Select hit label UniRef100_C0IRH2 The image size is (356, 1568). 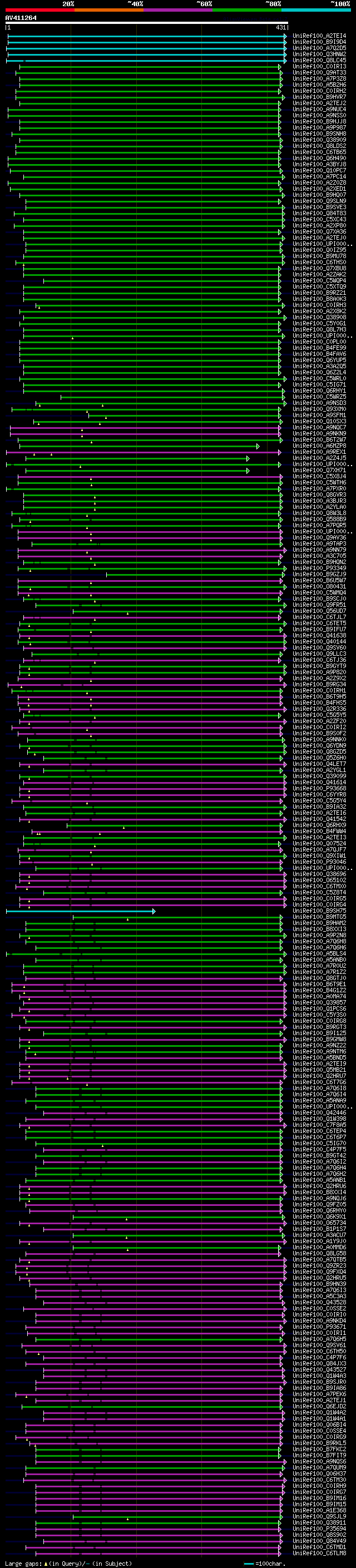click(319, 91)
